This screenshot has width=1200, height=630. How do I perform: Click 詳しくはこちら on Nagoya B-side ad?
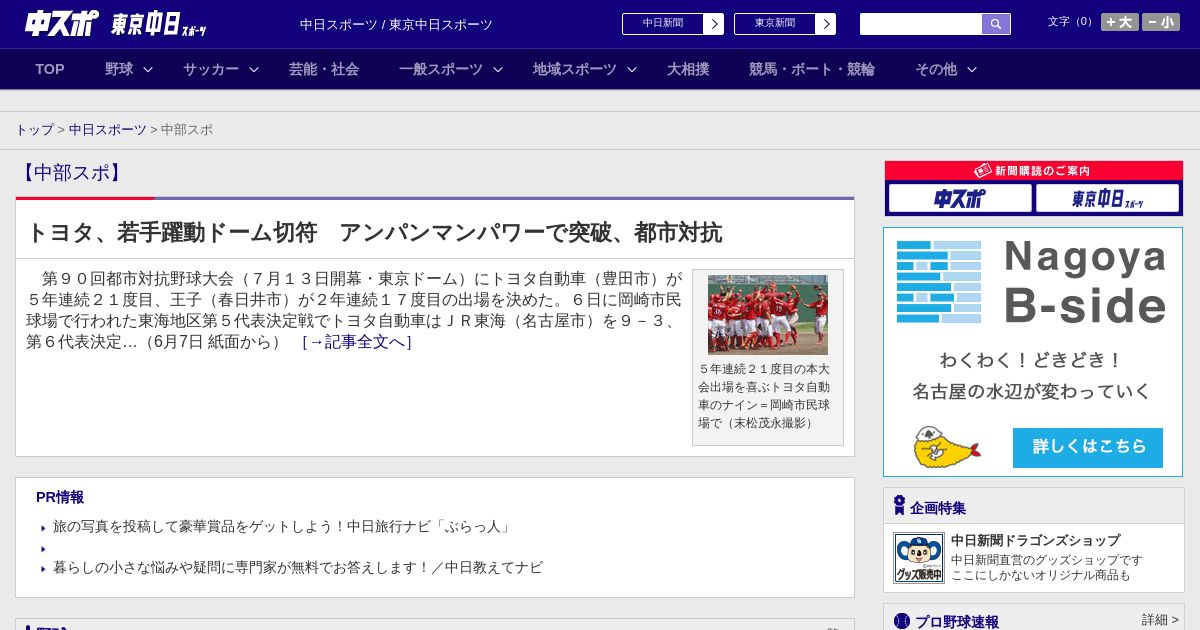[1088, 448]
